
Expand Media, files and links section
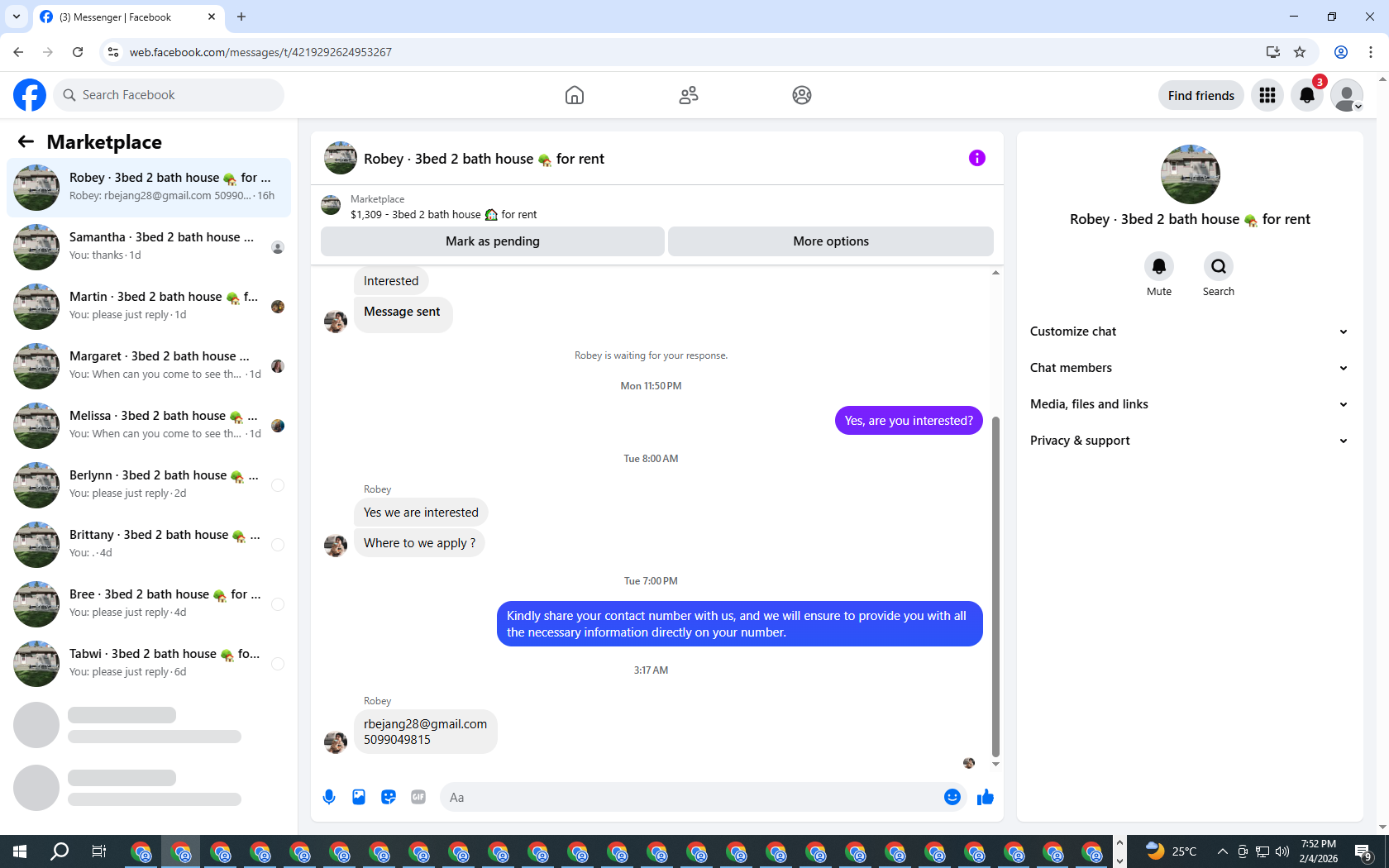[x=1189, y=404]
